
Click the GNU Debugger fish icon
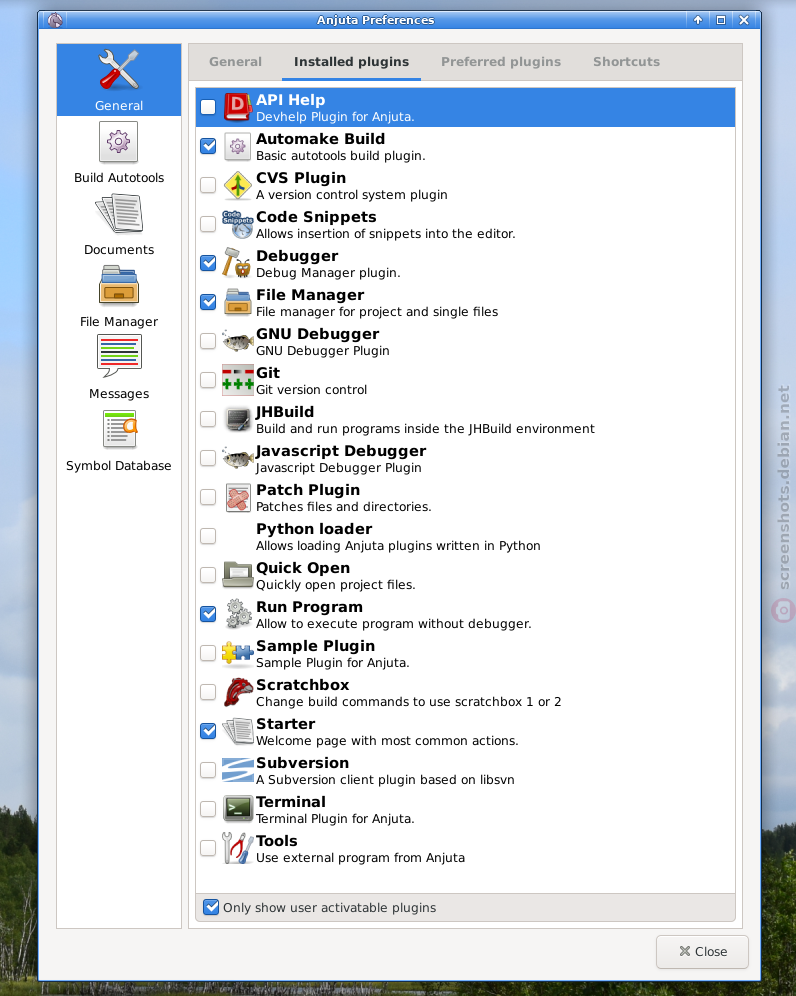click(x=238, y=341)
